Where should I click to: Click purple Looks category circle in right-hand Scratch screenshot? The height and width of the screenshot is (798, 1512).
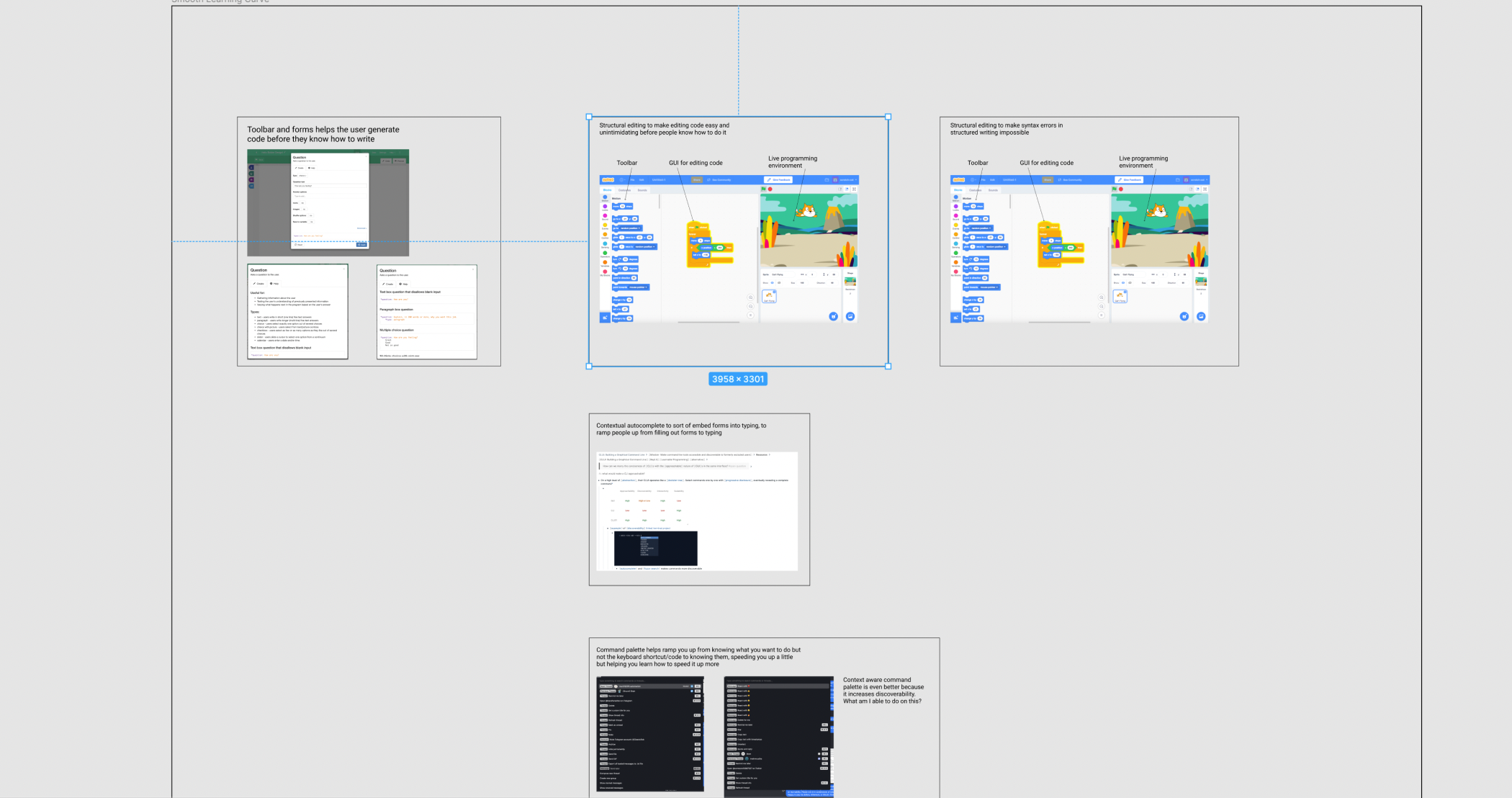956,207
